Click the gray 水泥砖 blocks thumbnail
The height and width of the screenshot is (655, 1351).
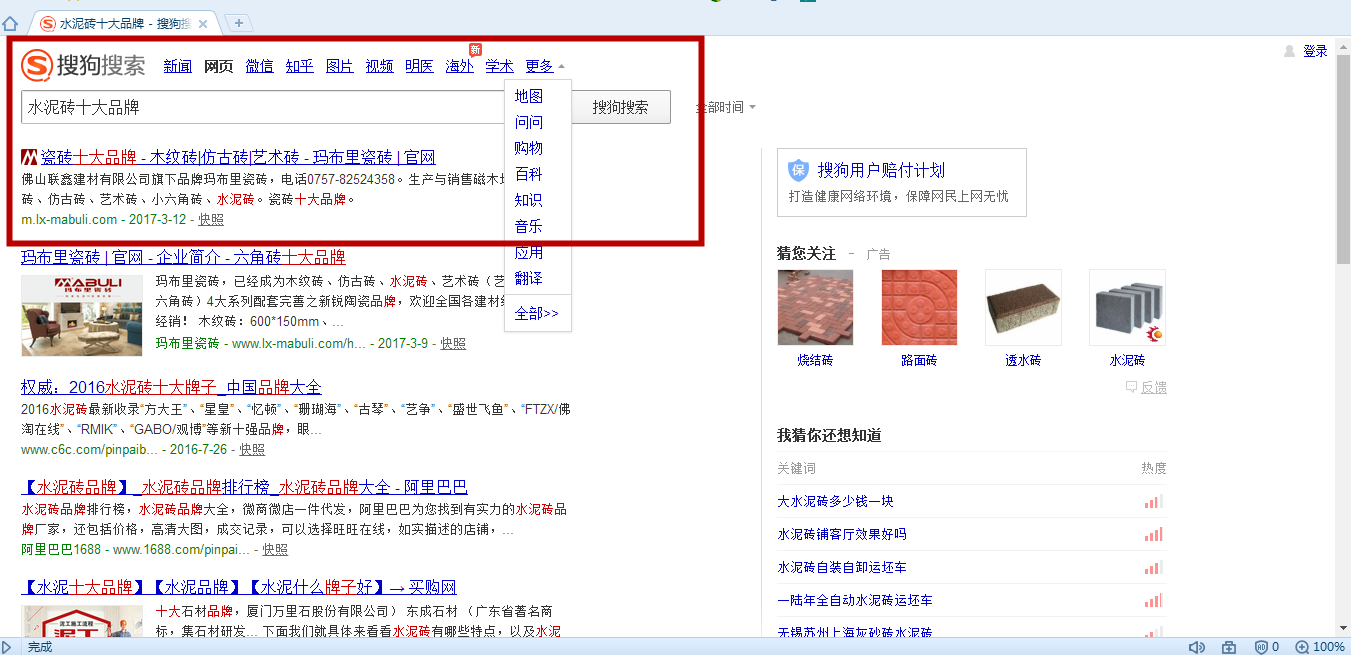(x=1127, y=307)
